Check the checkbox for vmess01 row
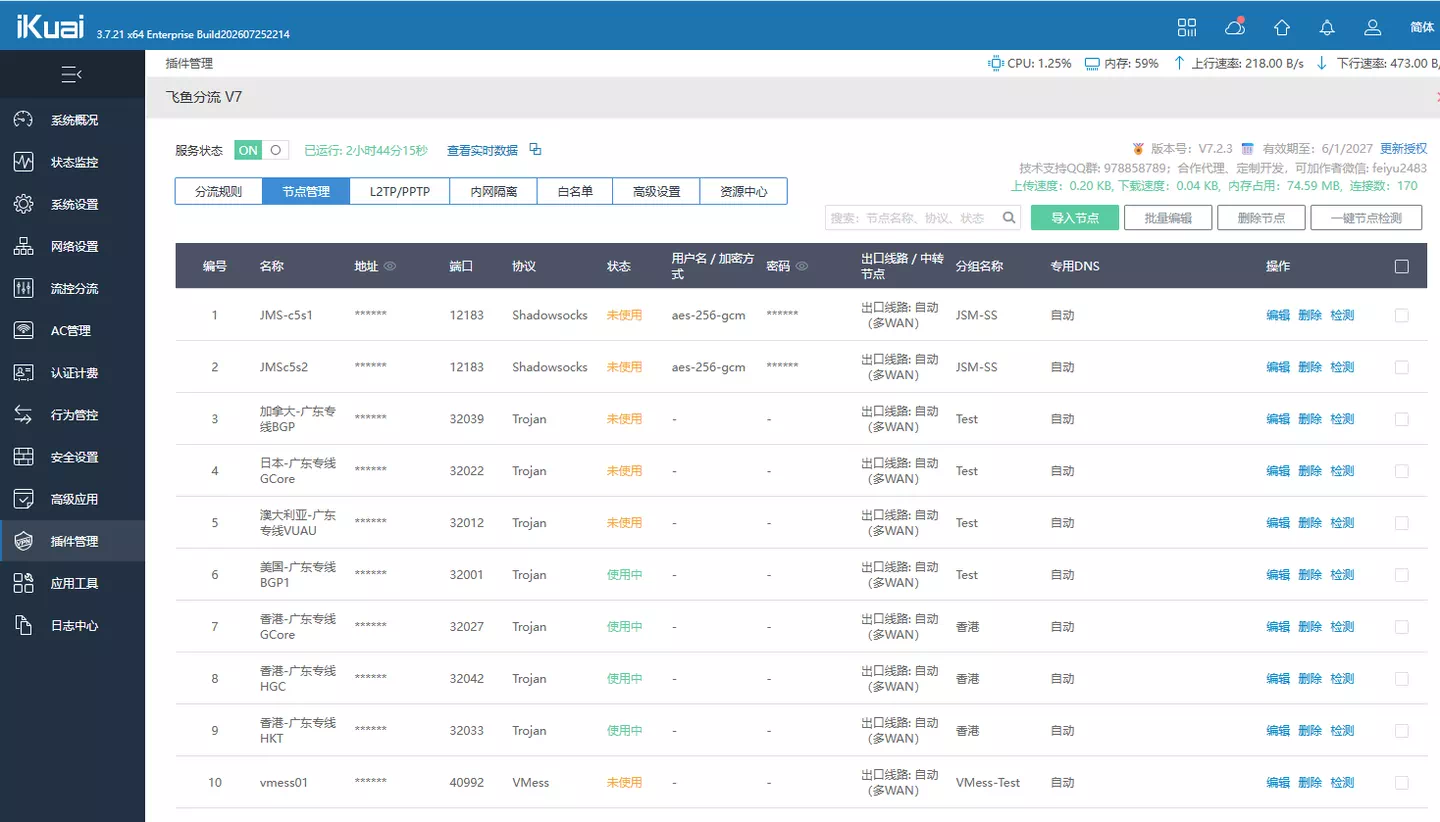 coord(1401,783)
